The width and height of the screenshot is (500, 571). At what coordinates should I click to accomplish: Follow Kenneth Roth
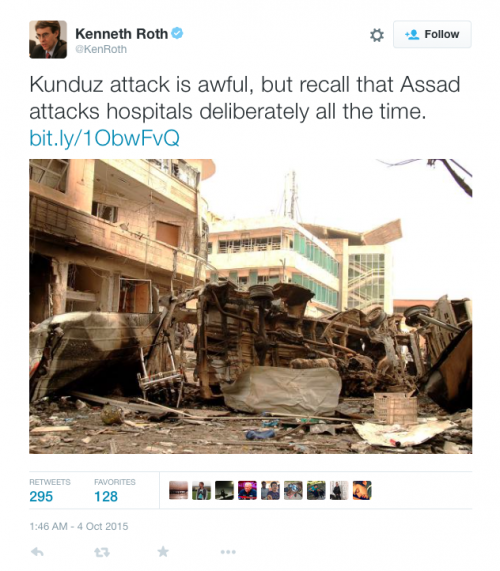coord(432,35)
